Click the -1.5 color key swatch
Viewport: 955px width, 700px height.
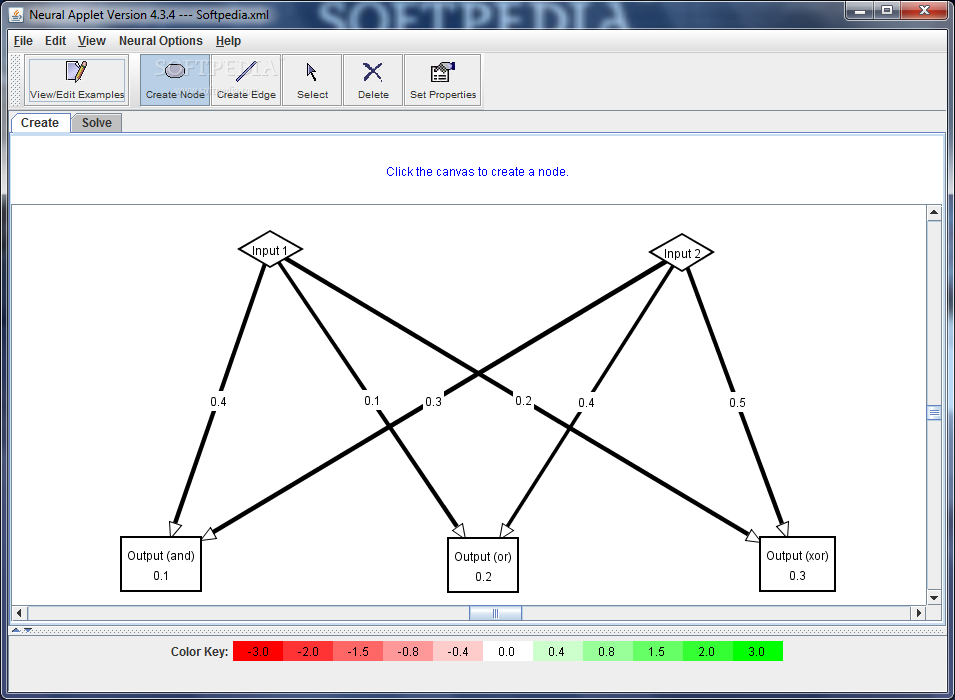pyautogui.click(x=358, y=651)
